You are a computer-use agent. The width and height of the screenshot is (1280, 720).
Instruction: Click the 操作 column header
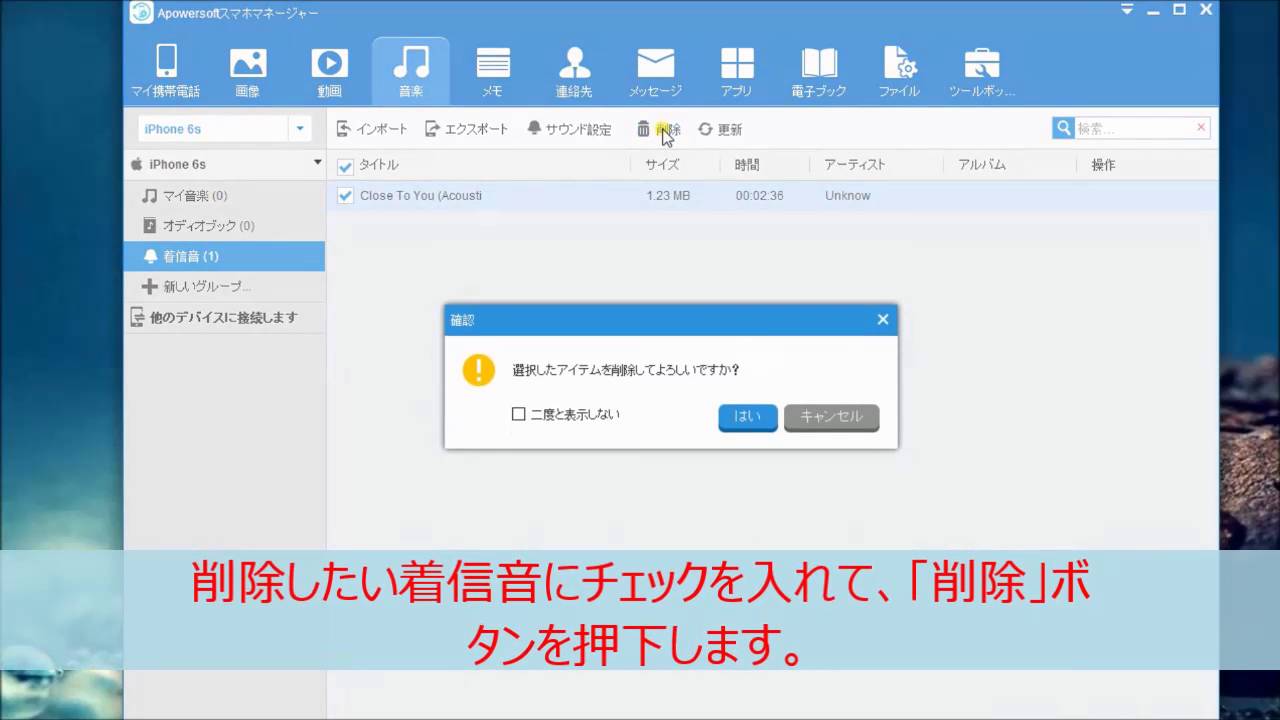[1103, 165]
